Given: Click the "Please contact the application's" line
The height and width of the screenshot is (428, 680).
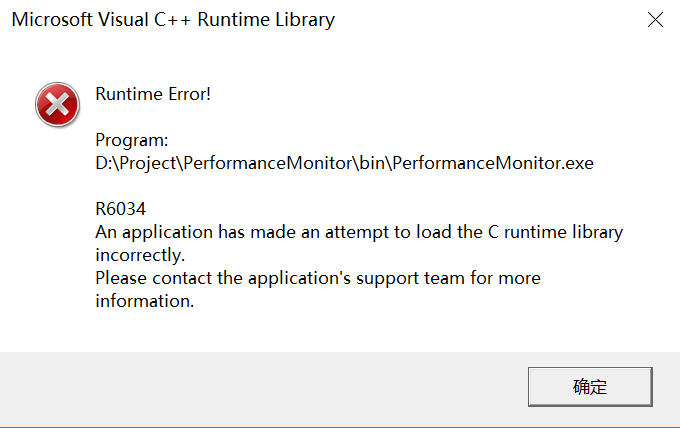Looking at the screenshot, I should [233, 277].
